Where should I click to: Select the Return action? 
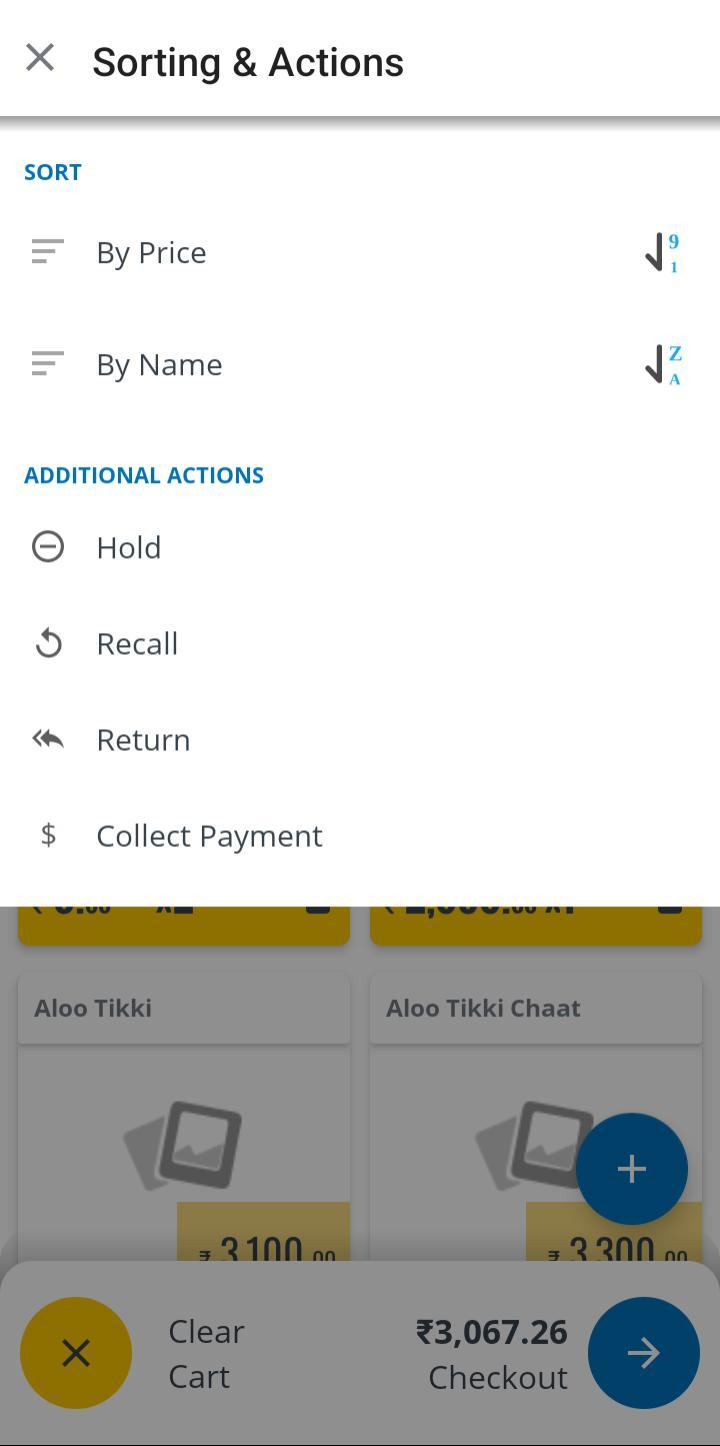[x=143, y=740]
